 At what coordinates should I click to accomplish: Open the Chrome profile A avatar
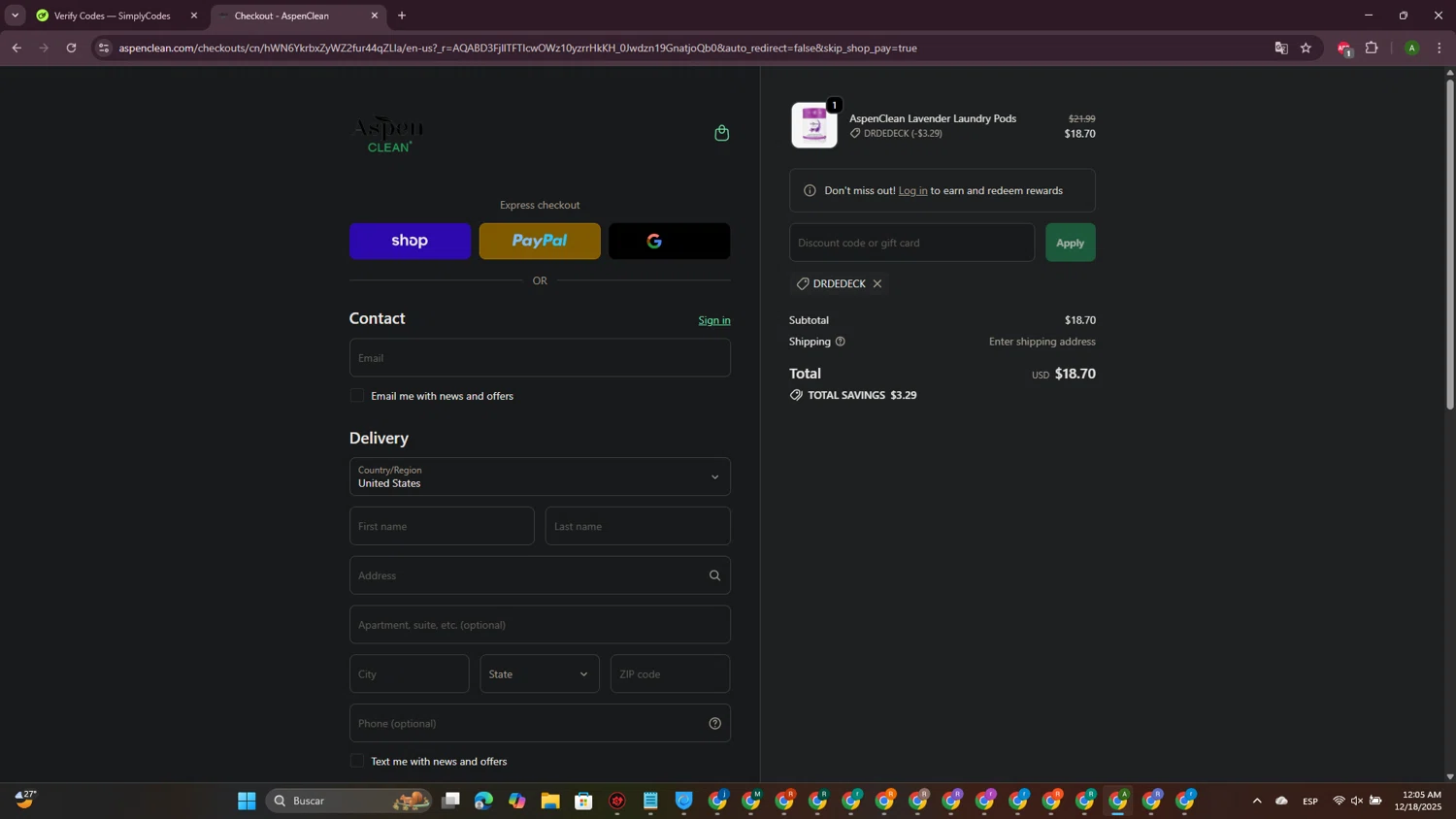[1412, 48]
